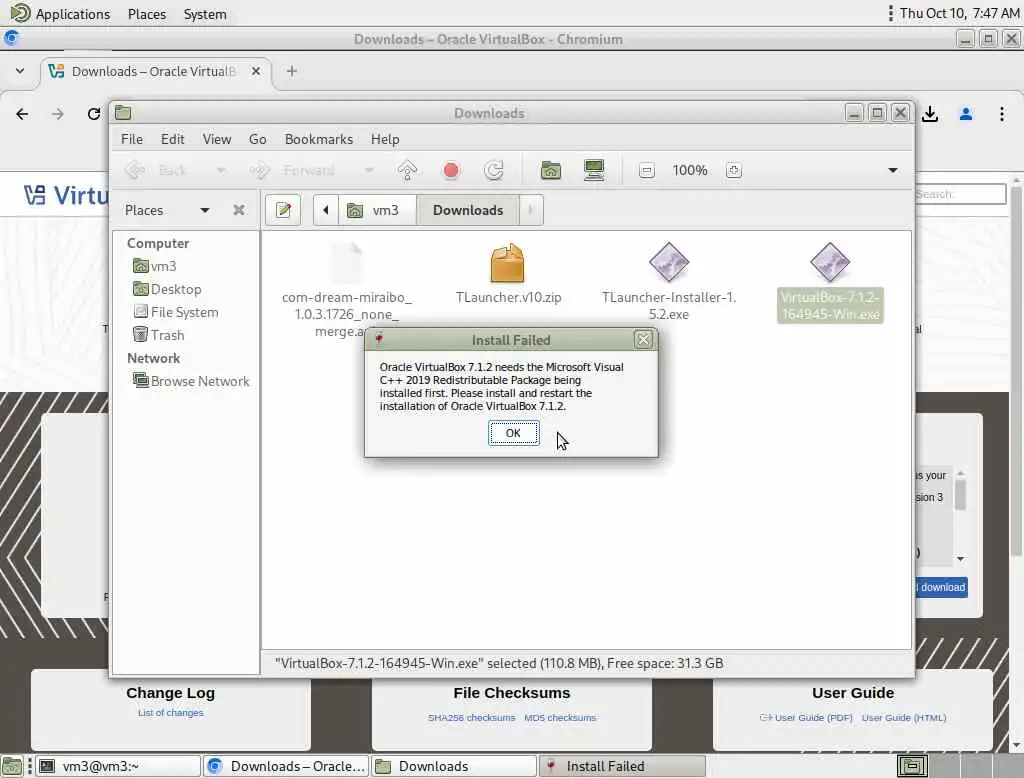Close the Install Failed dialog
1024x778 pixels.
pyautogui.click(x=643, y=340)
